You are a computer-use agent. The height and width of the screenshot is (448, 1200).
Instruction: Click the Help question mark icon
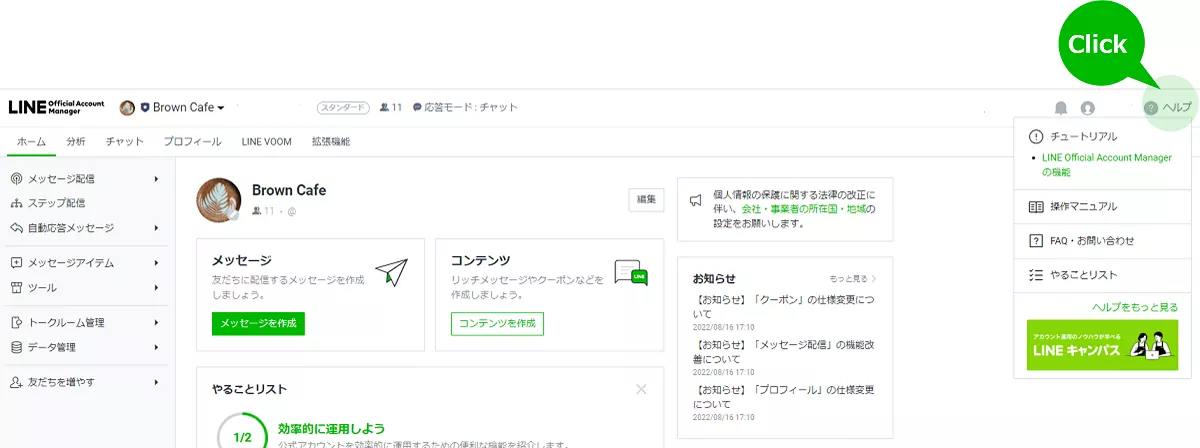point(1151,108)
